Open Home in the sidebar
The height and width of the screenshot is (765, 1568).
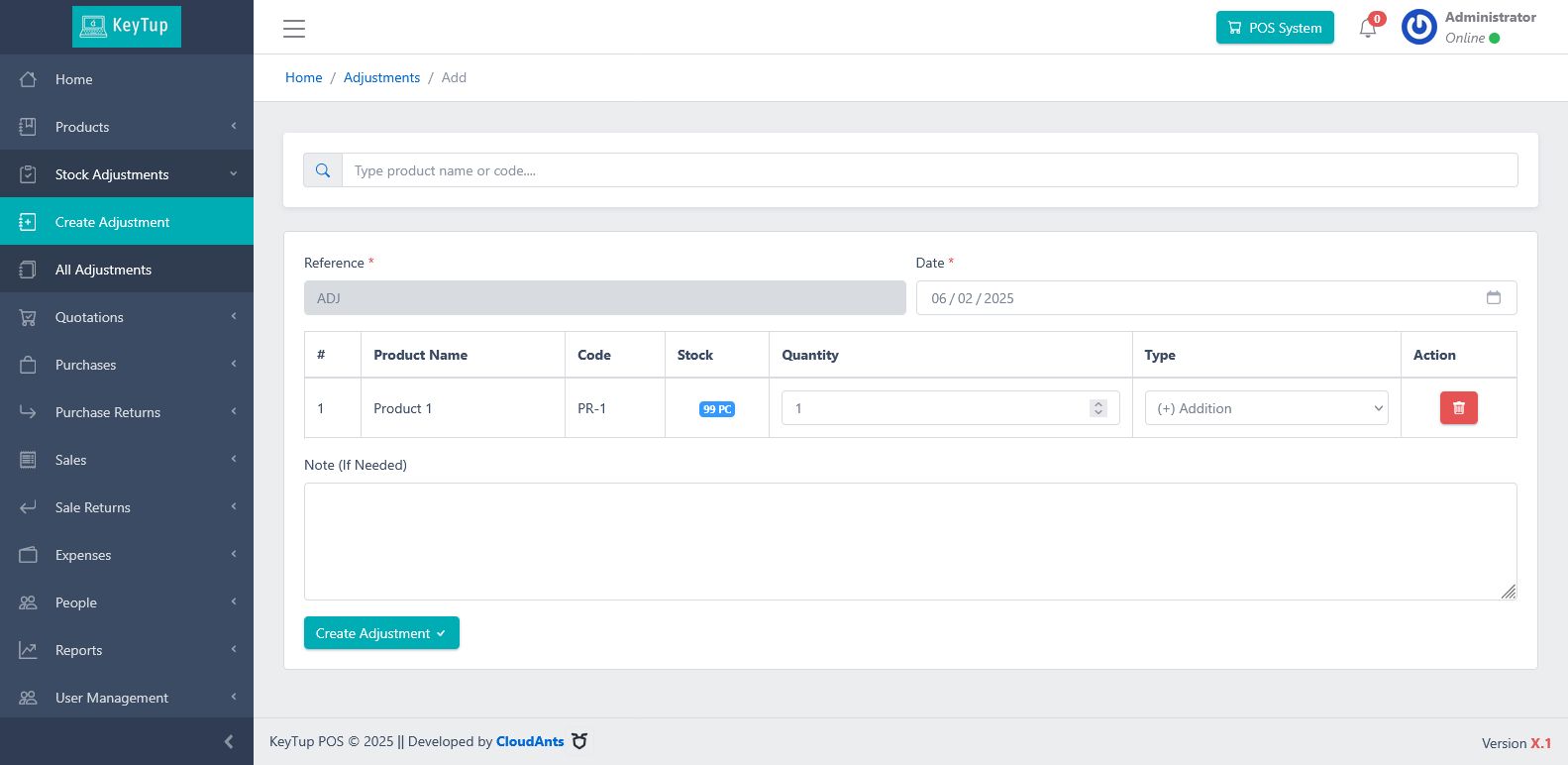coord(127,79)
